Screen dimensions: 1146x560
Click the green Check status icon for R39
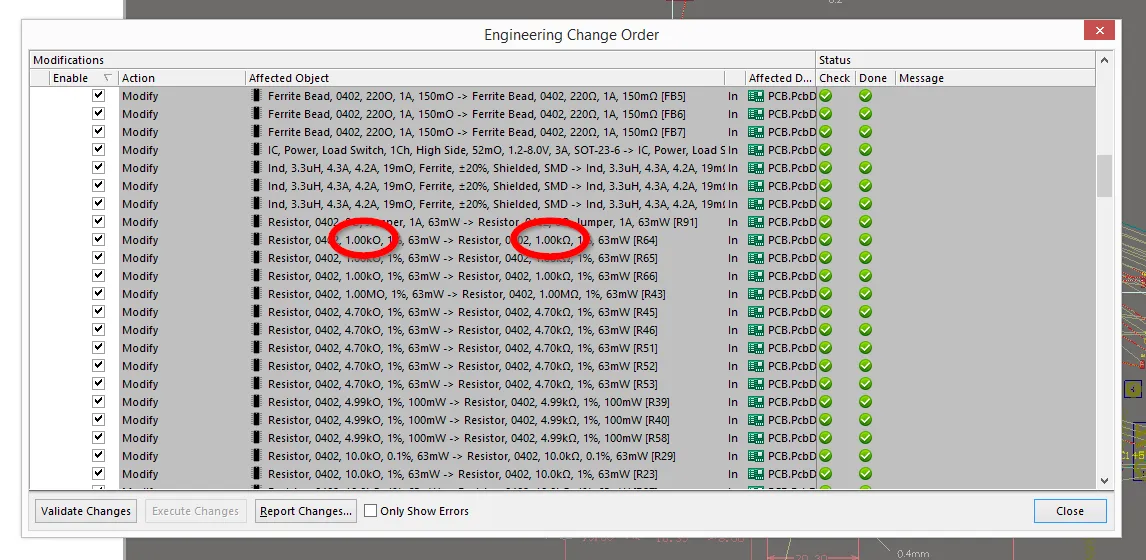click(826, 402)
